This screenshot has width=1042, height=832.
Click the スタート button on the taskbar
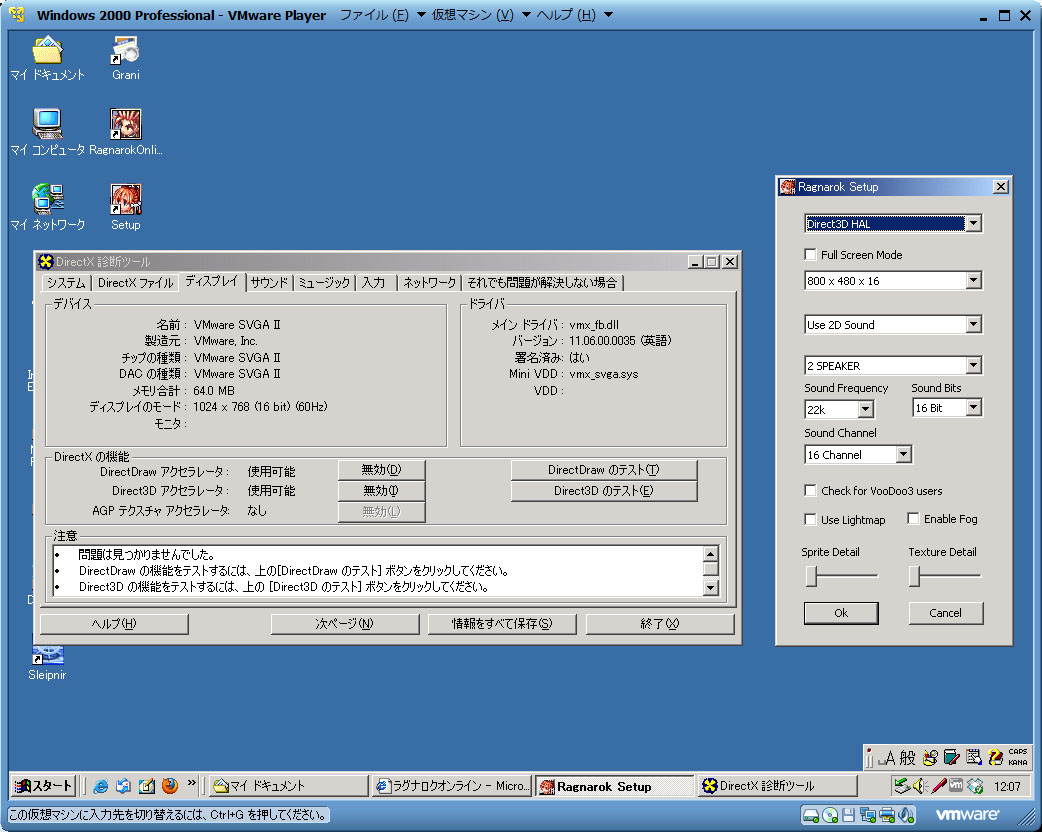coord(43,786)
